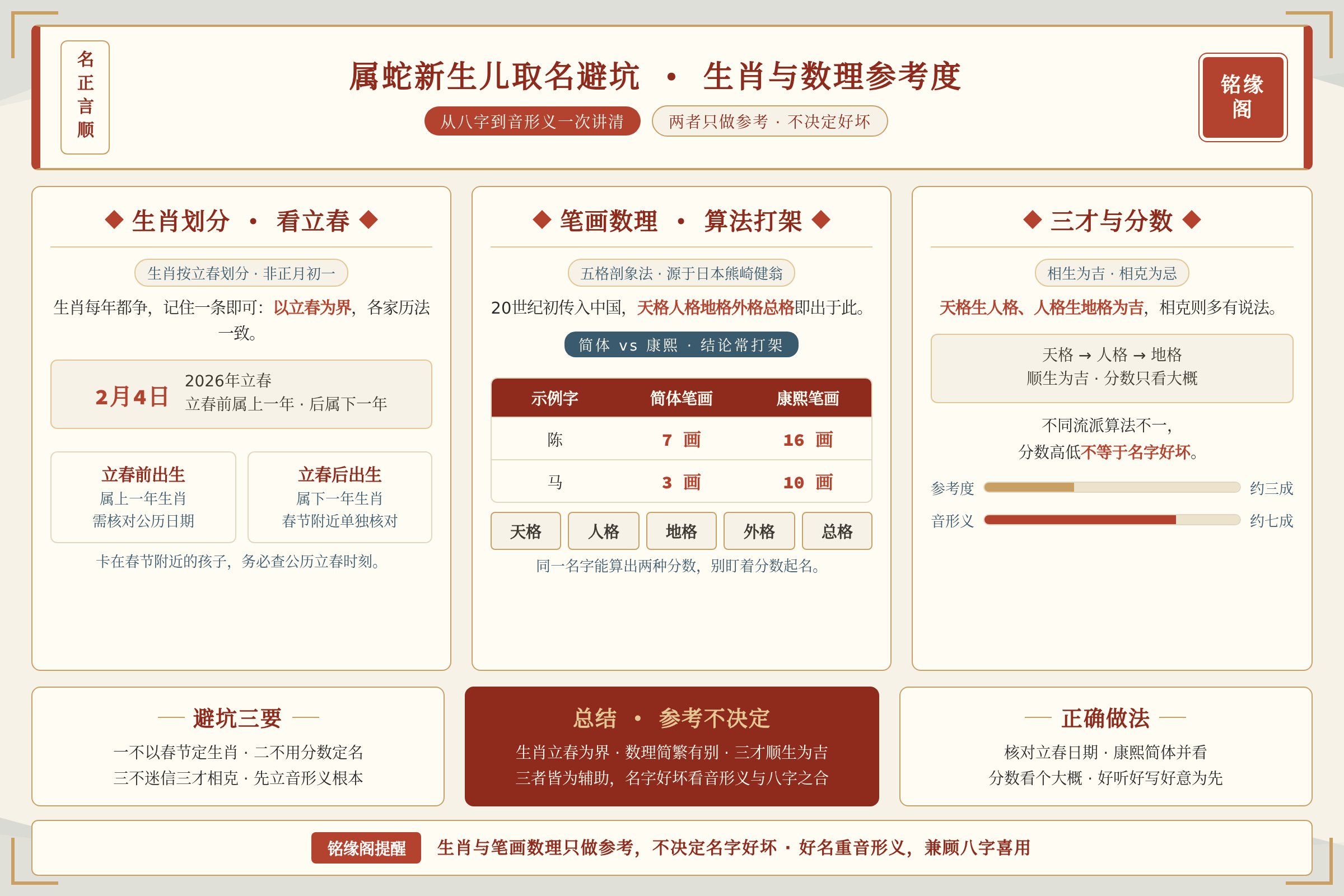
Task: Click the 名正言顺 vertical seal badge
Action: [x=85, y=97]
